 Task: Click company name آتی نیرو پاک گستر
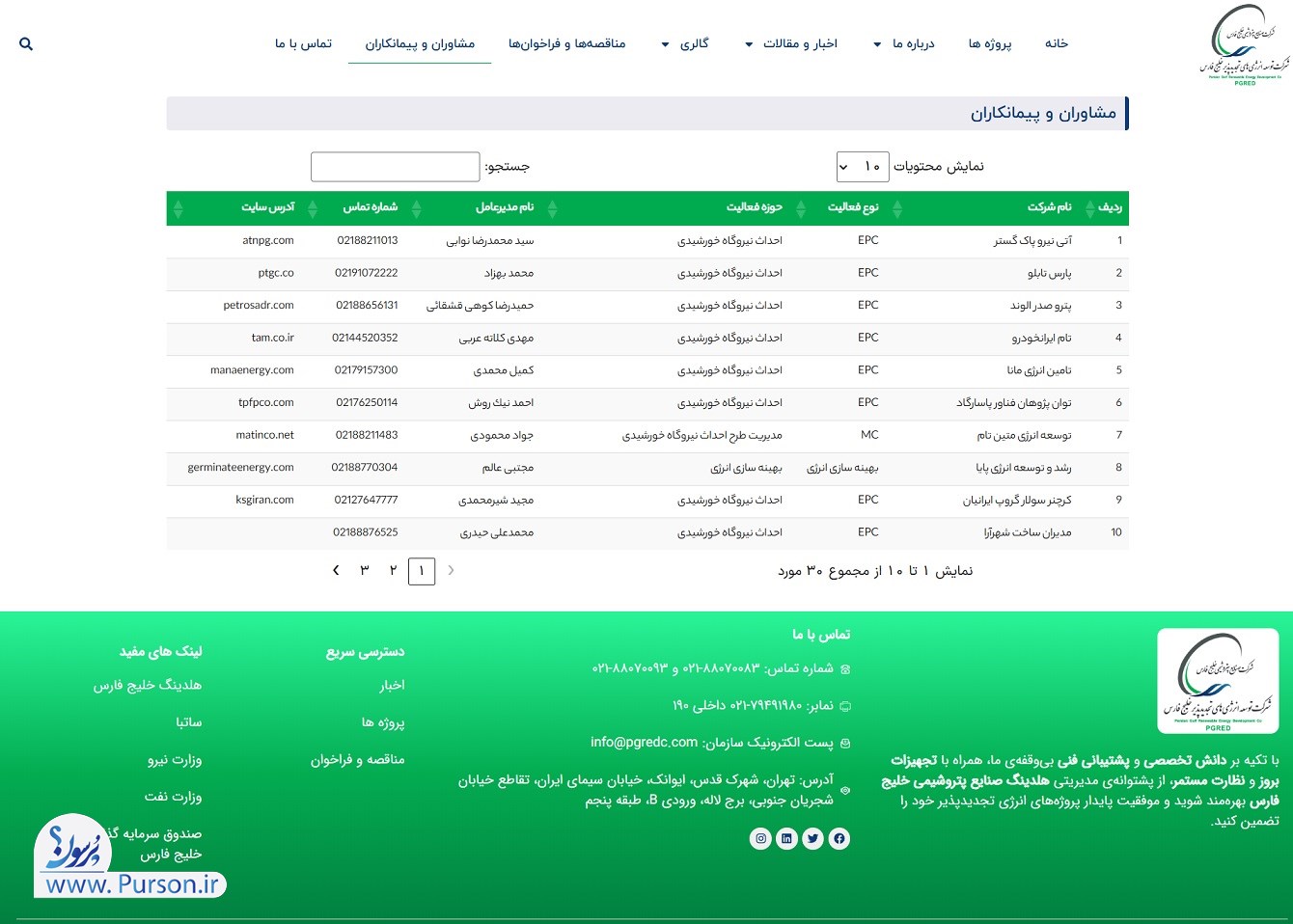(1032, 240)
